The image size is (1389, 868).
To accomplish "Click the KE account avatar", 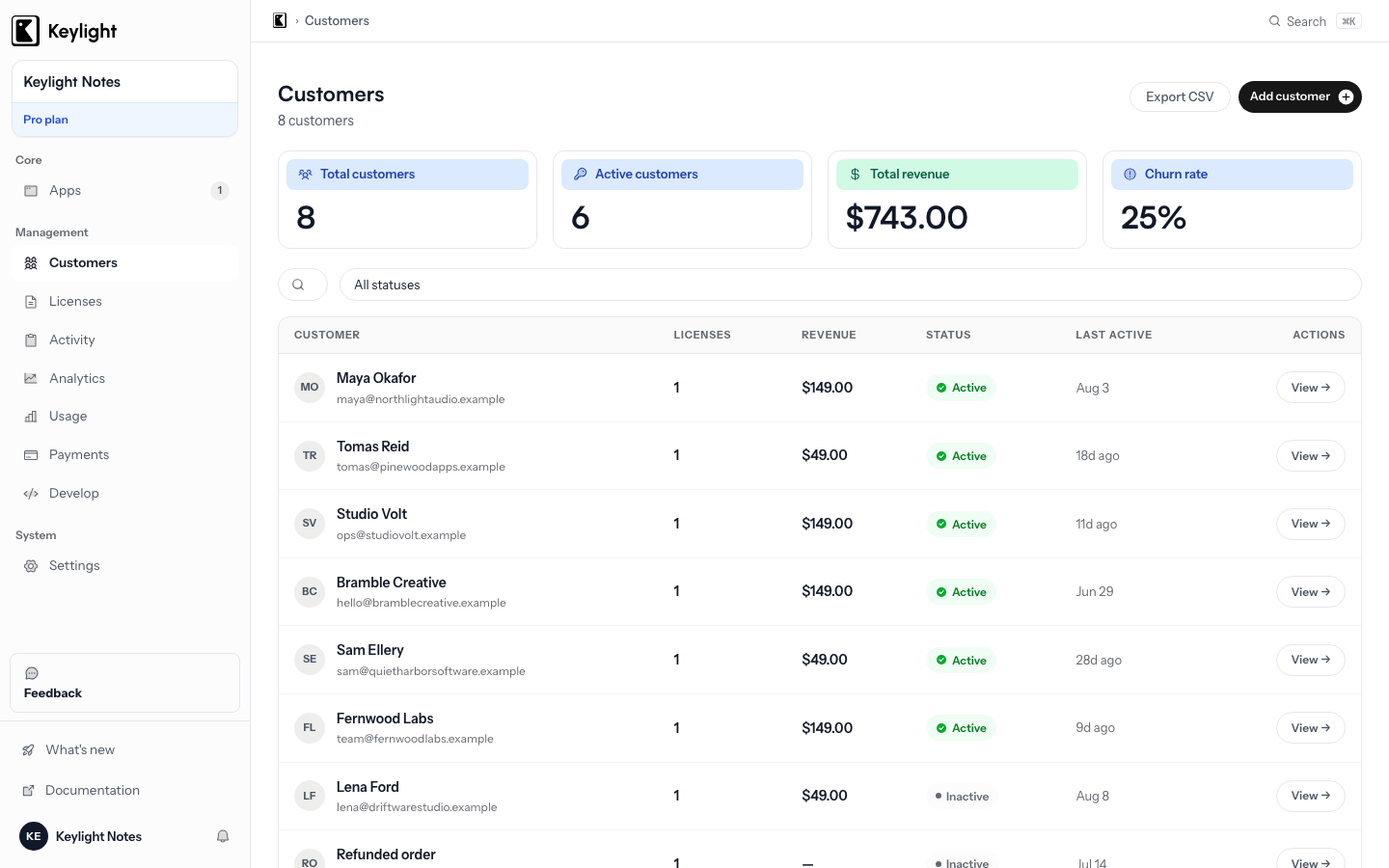I will 34,836.
